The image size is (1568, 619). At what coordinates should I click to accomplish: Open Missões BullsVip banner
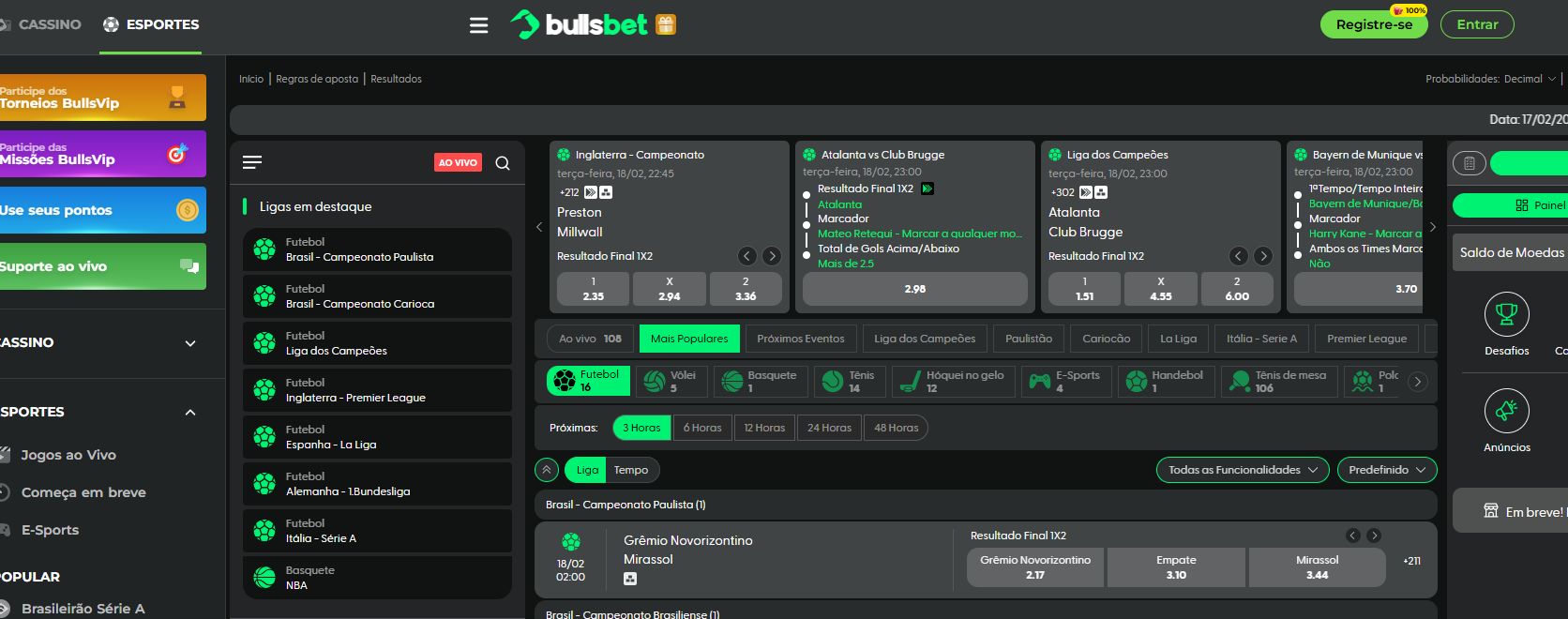coord(101,154)
